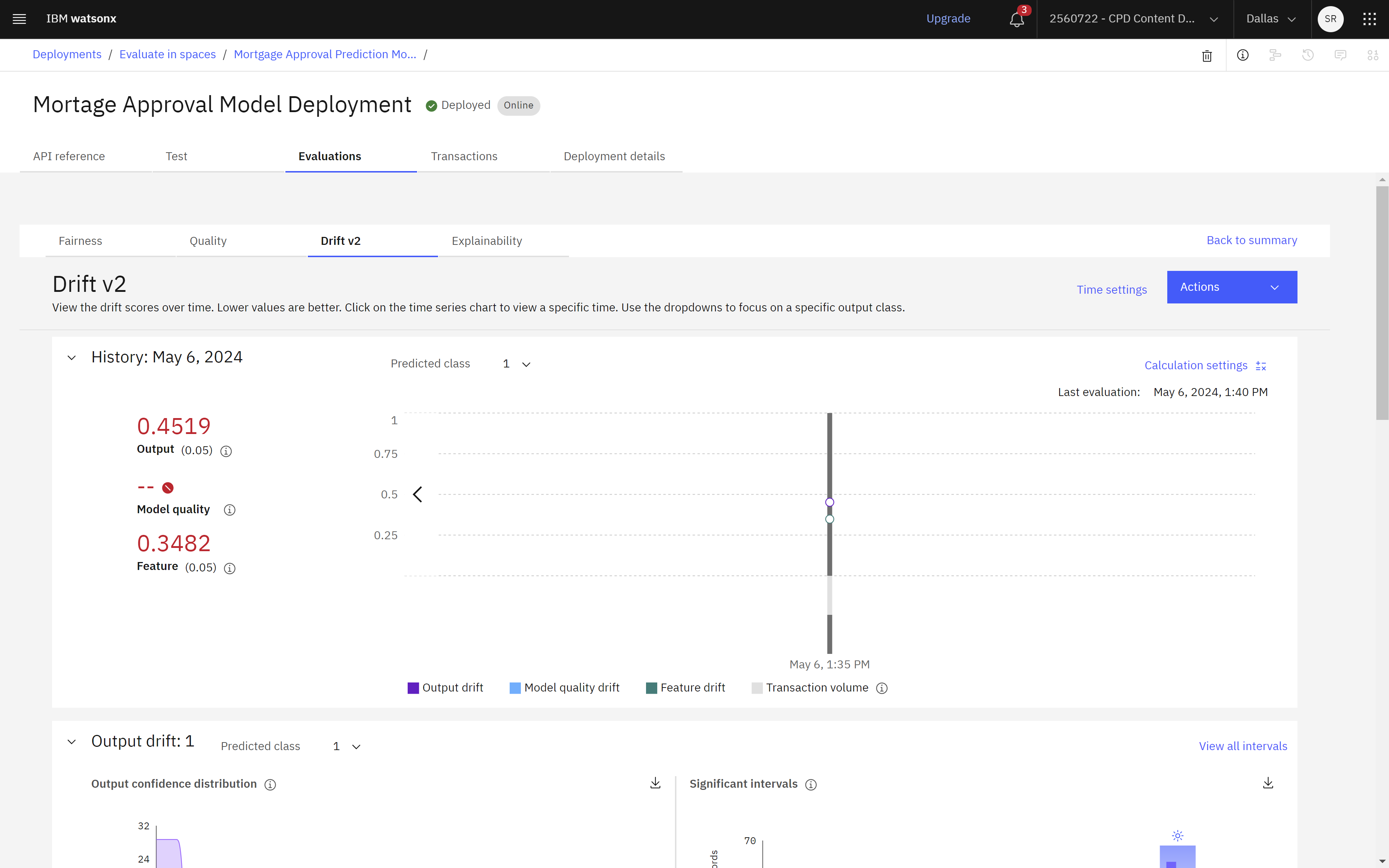Click the SR user avatar

[1330, 19]
